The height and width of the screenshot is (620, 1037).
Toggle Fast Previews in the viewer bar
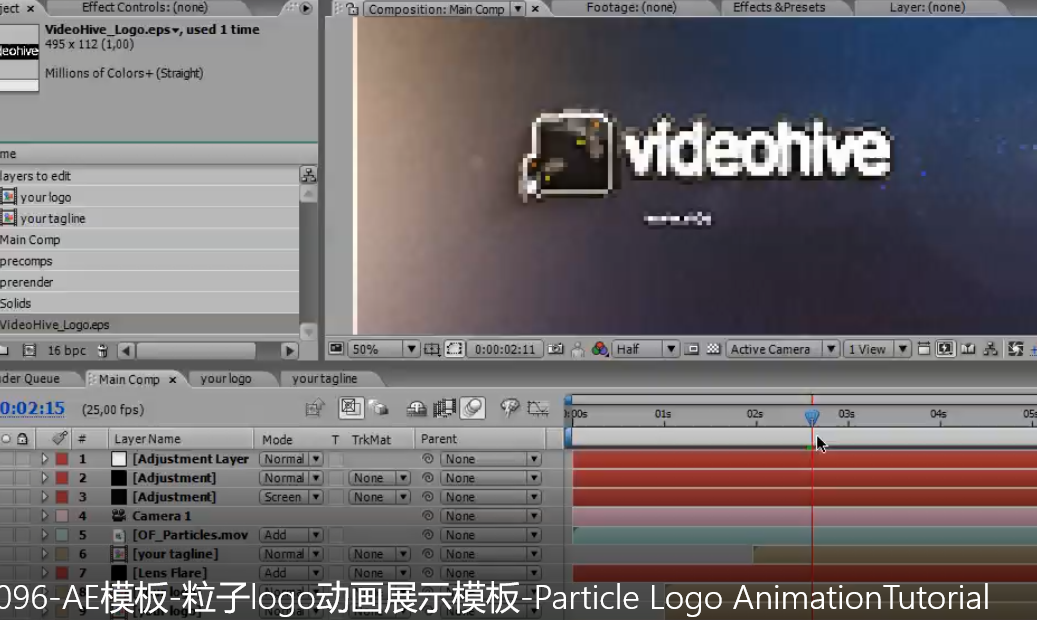coord(945,349)
